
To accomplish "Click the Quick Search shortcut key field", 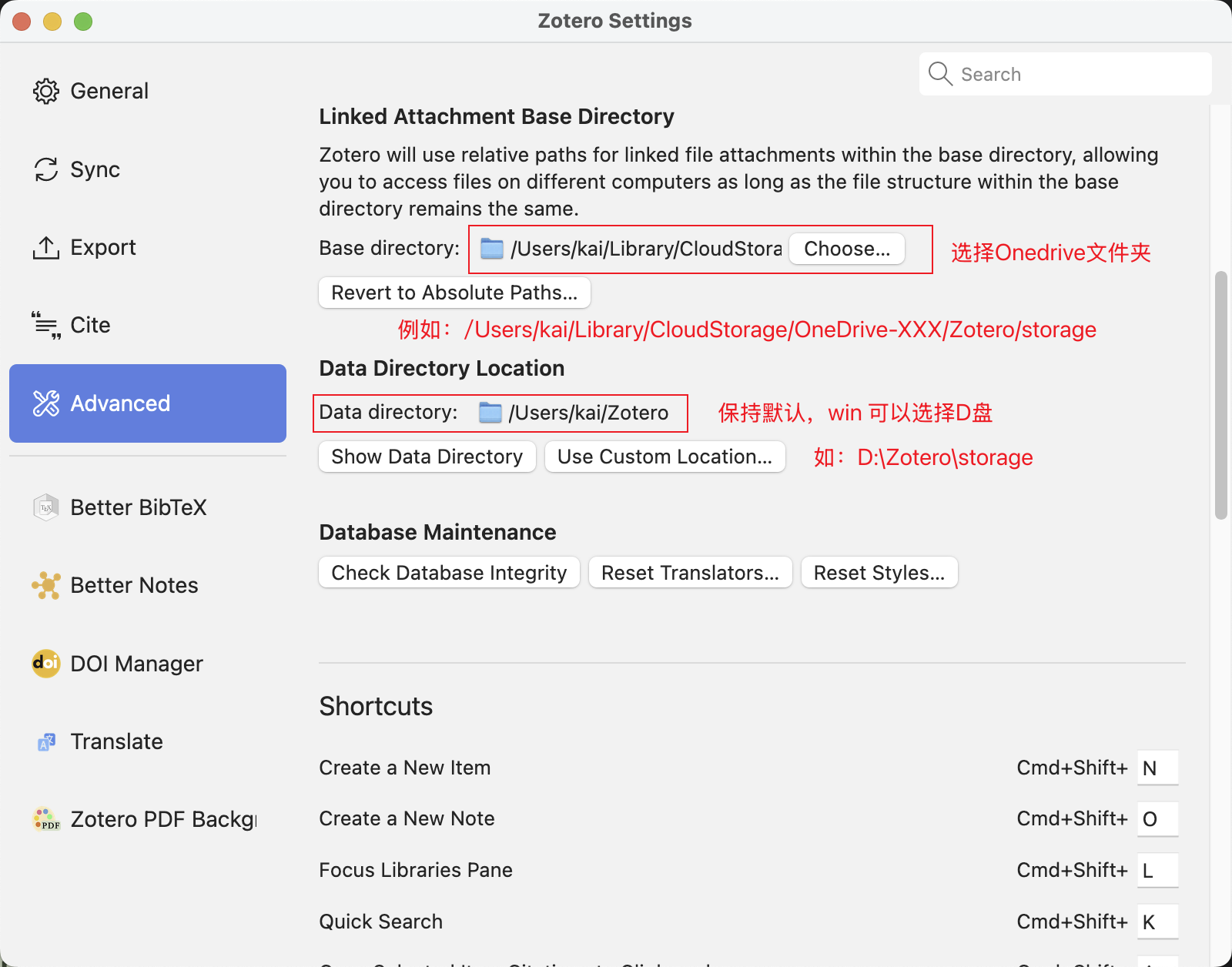I will coord(1158,922).
